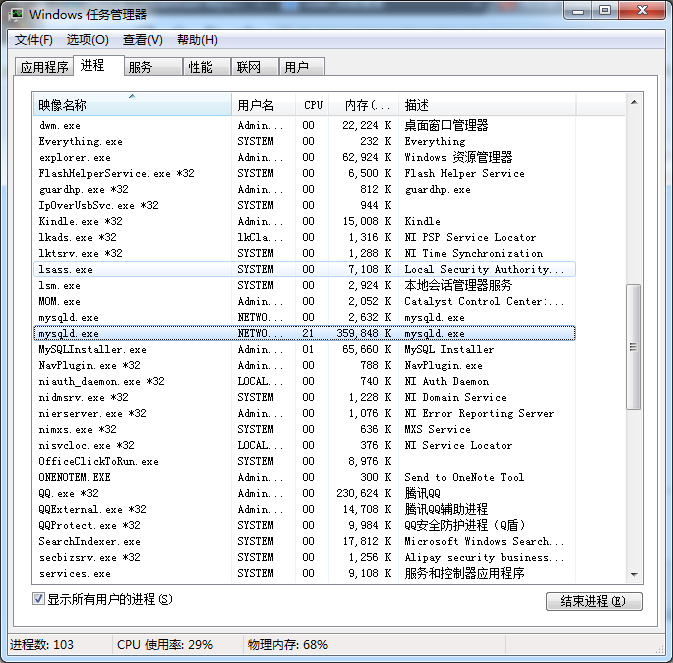Select MySQLInstaller.exe process
Viewport: 673px width, 663px height.
coord(304,349)
